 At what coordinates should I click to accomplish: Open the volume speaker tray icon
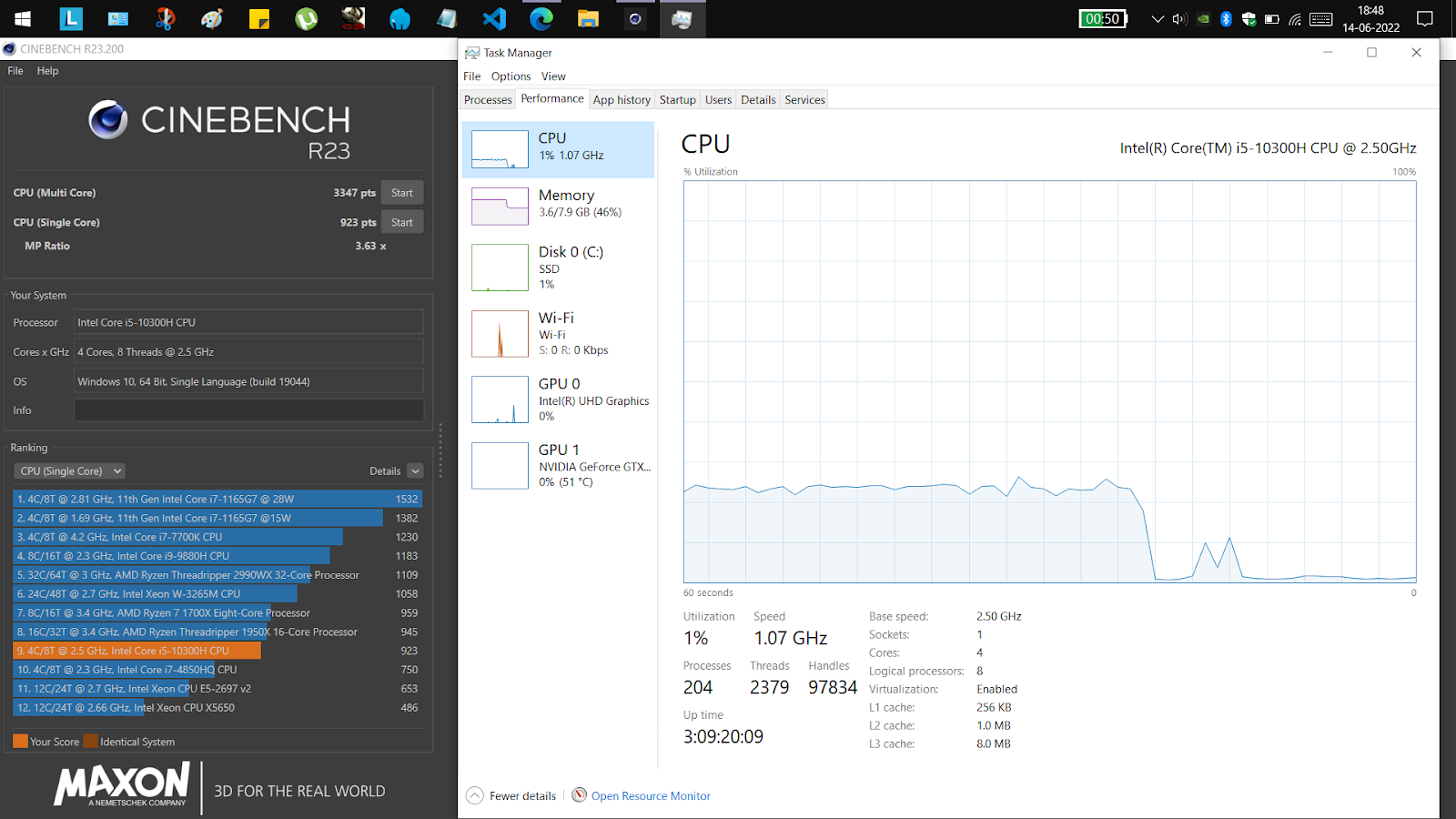1180,18
